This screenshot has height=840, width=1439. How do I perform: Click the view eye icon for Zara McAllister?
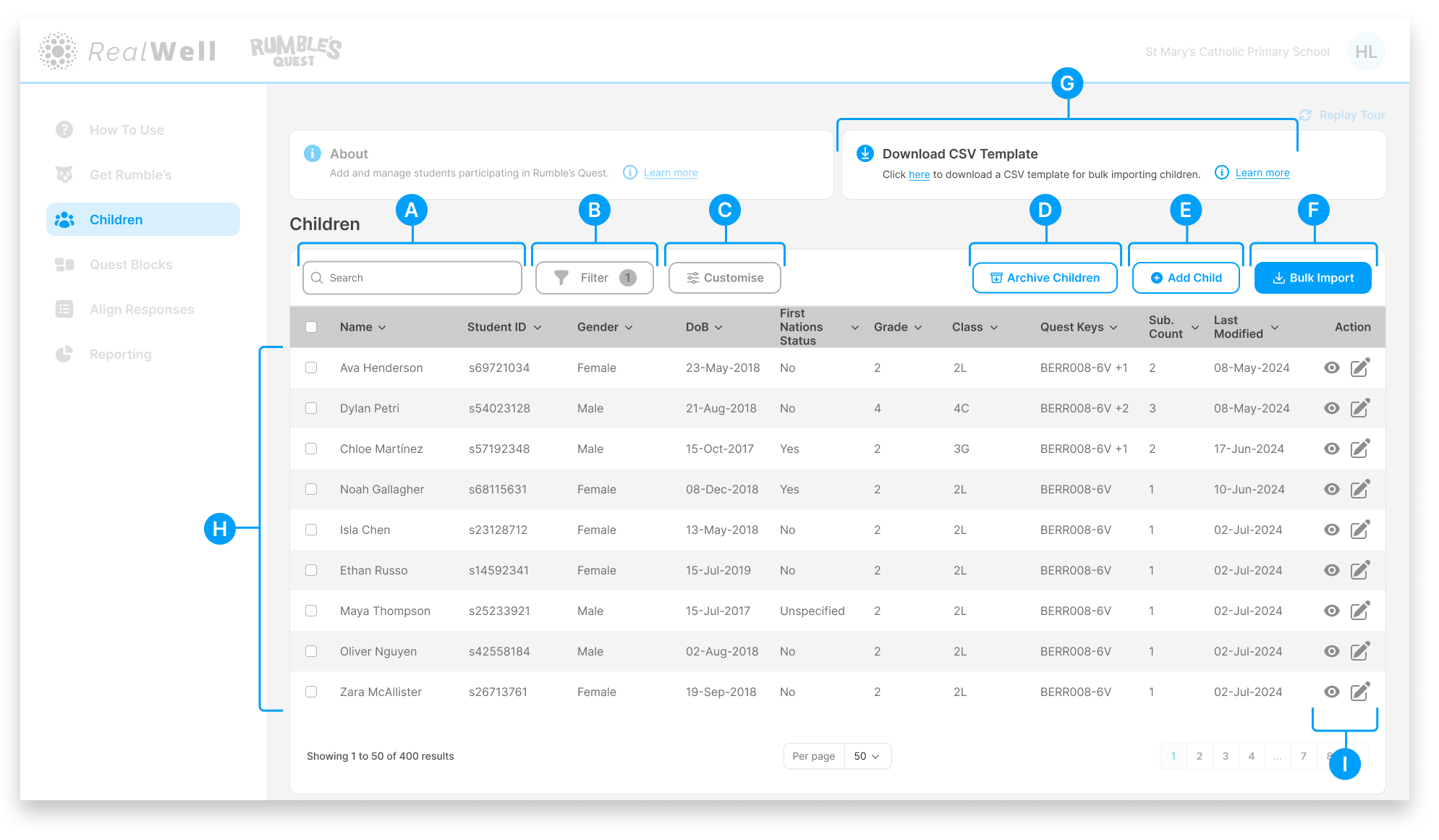tap(1331, 692)
